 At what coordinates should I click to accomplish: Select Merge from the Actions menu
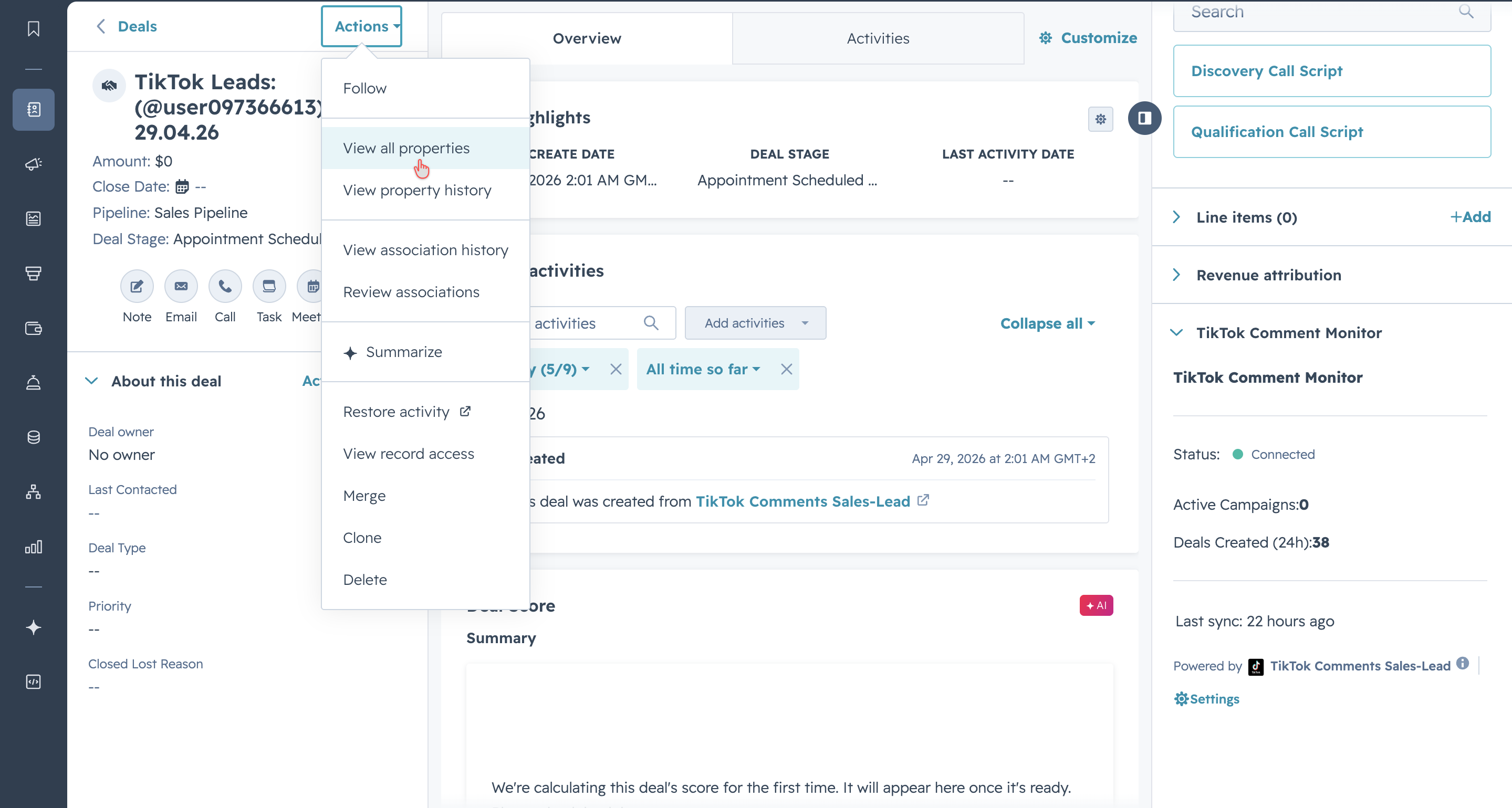click(425, 496)
